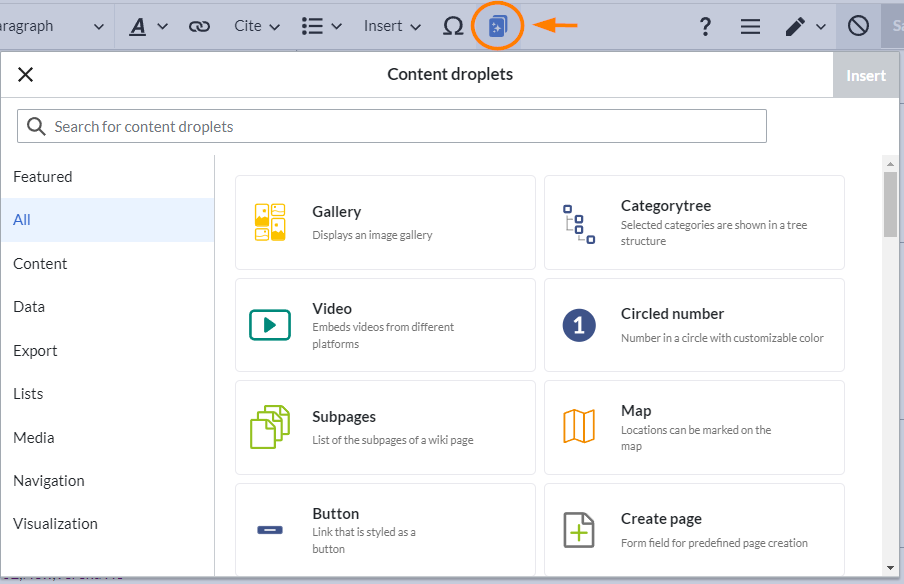Switch to the Featured category
The width and height of the screenshot is (904, 584).
pos(43,177)
